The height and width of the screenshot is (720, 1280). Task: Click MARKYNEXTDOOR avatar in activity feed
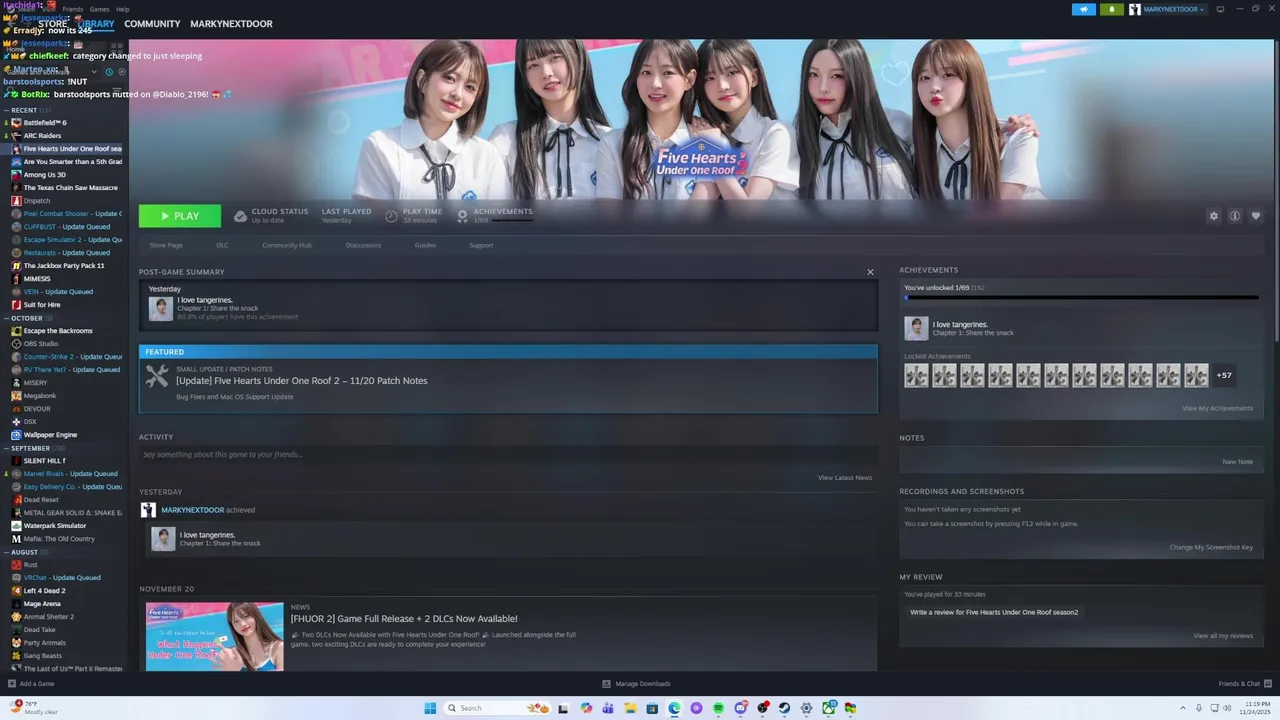[148, 510]
